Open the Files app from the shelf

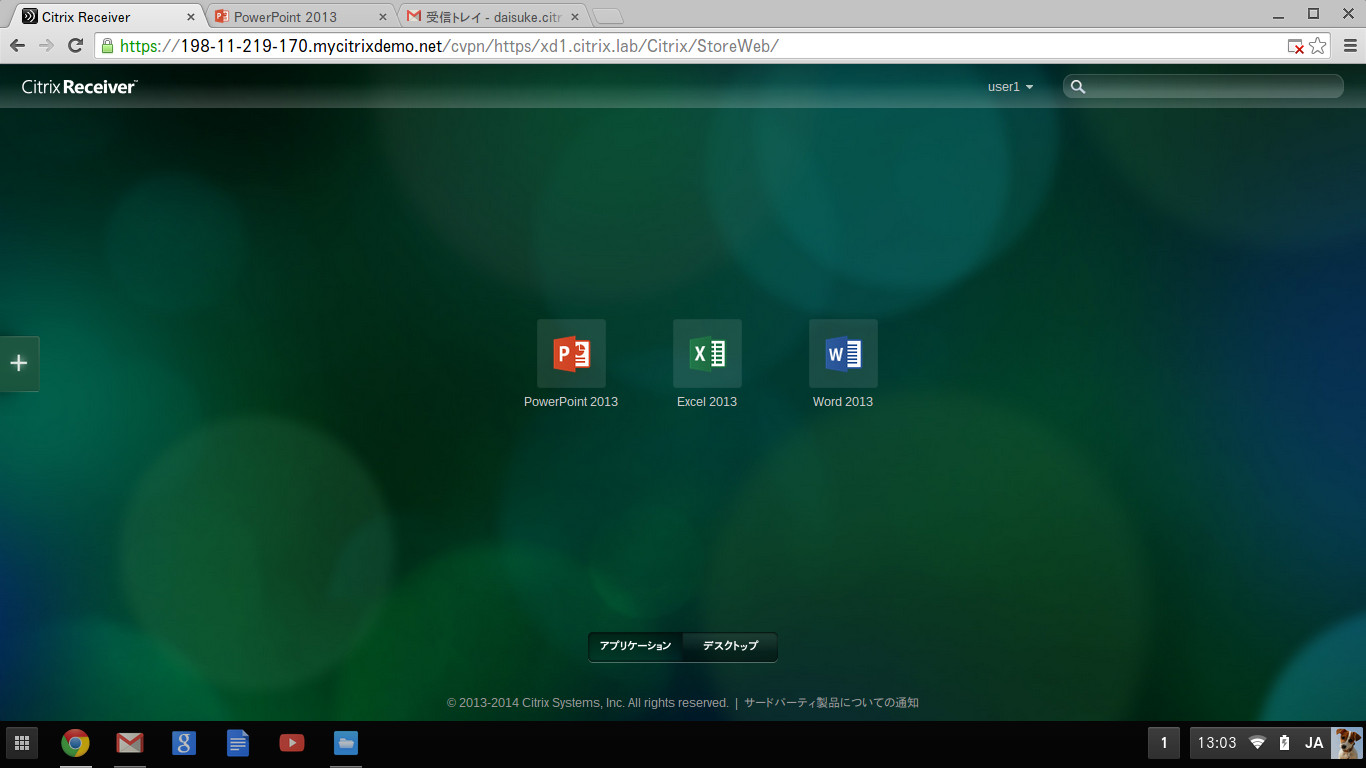(345, 743)
